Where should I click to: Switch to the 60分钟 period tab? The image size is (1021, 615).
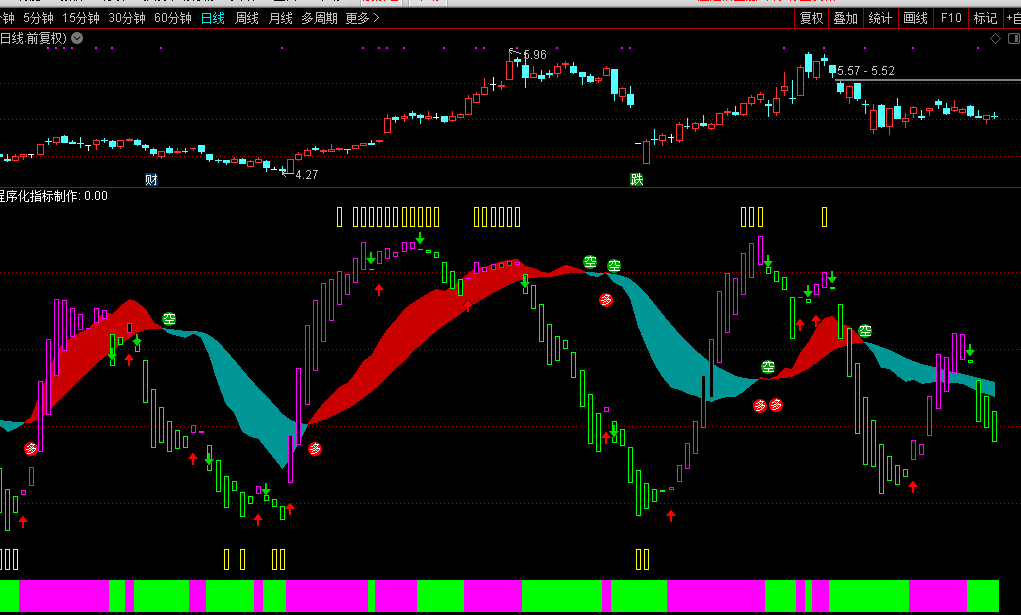[x=172, y=18]
